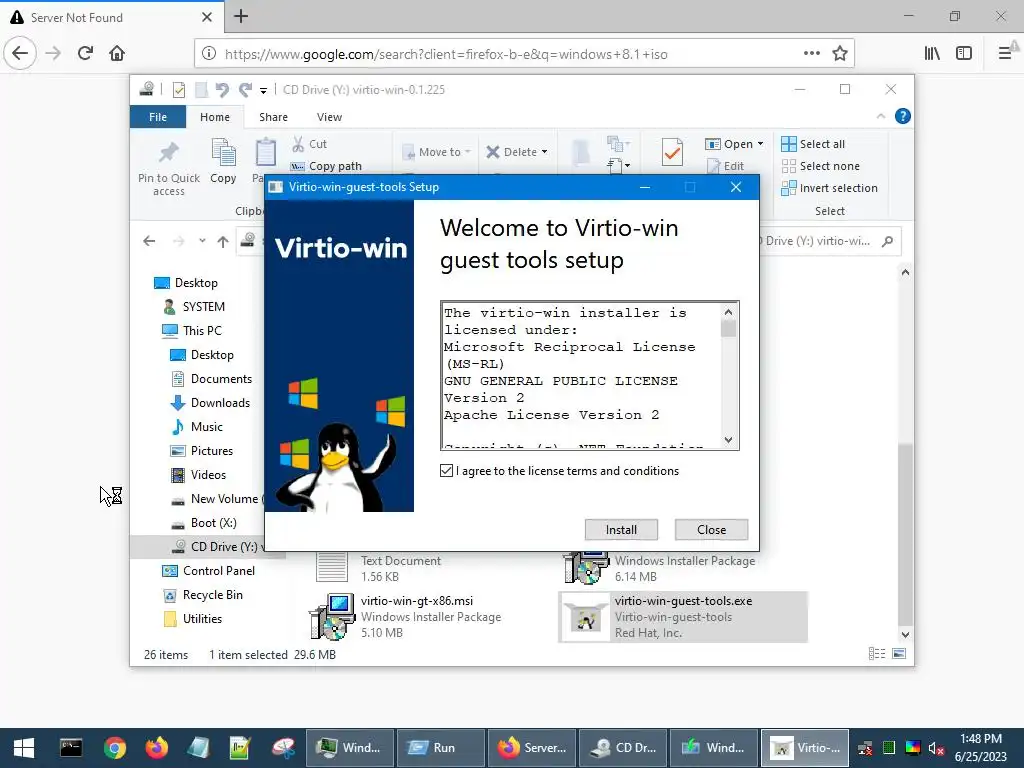Click redo icon in Explorer title bar
Screen dimensions: 1024x768
click(246, 89)
